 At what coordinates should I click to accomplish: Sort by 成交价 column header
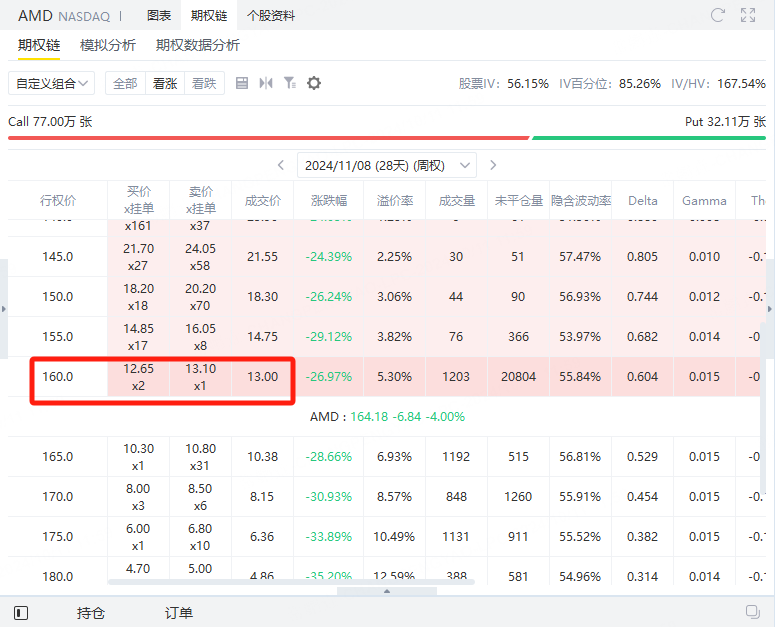tap(262, 200)
